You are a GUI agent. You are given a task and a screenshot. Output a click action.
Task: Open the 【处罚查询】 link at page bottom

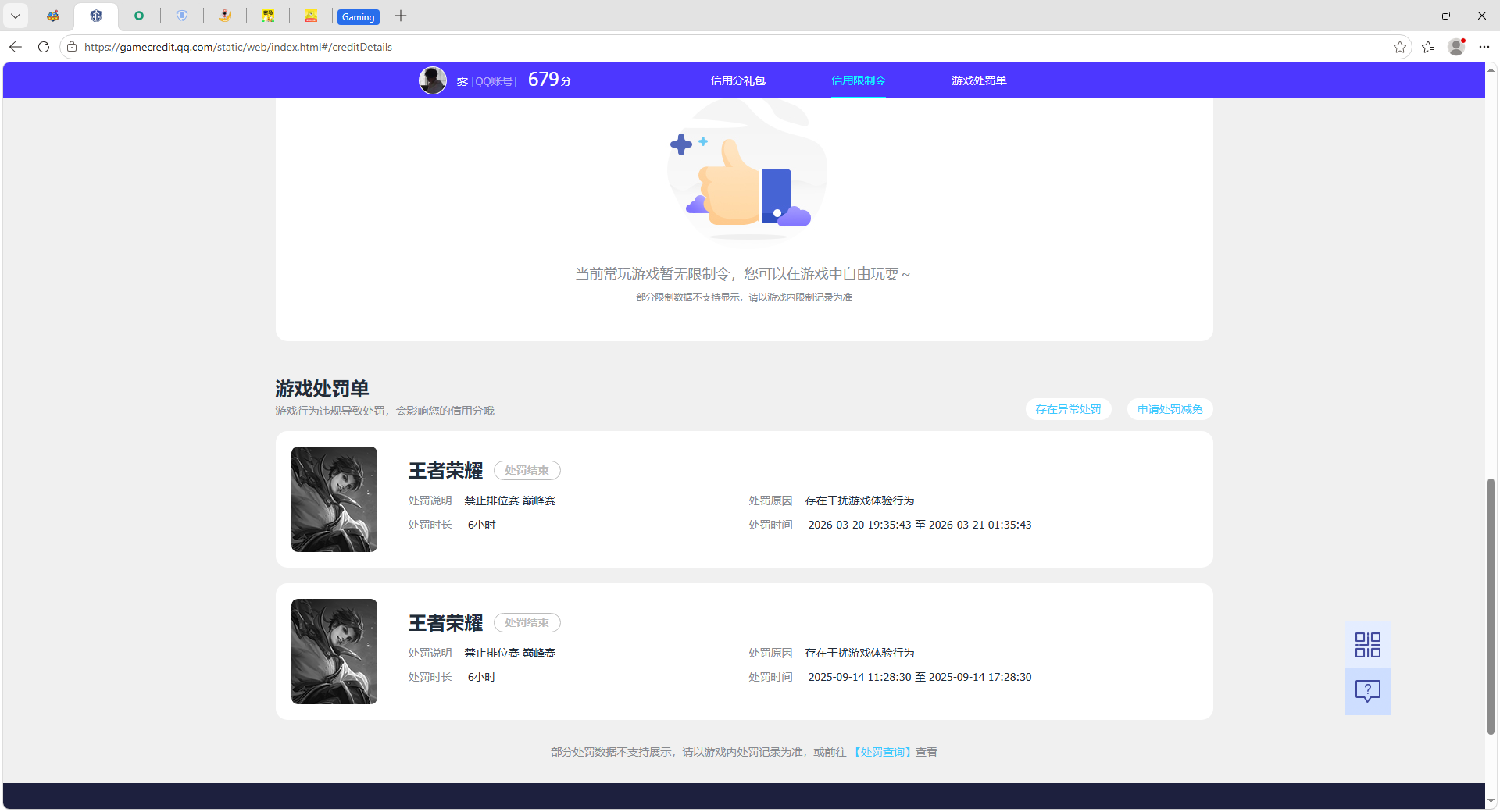[881, 752]
